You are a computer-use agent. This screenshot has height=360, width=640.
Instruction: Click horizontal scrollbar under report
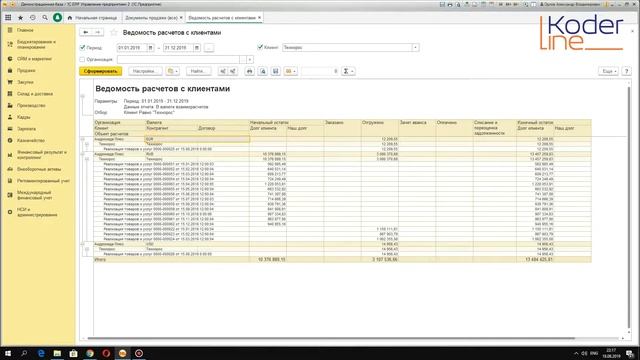pos(331,338)
